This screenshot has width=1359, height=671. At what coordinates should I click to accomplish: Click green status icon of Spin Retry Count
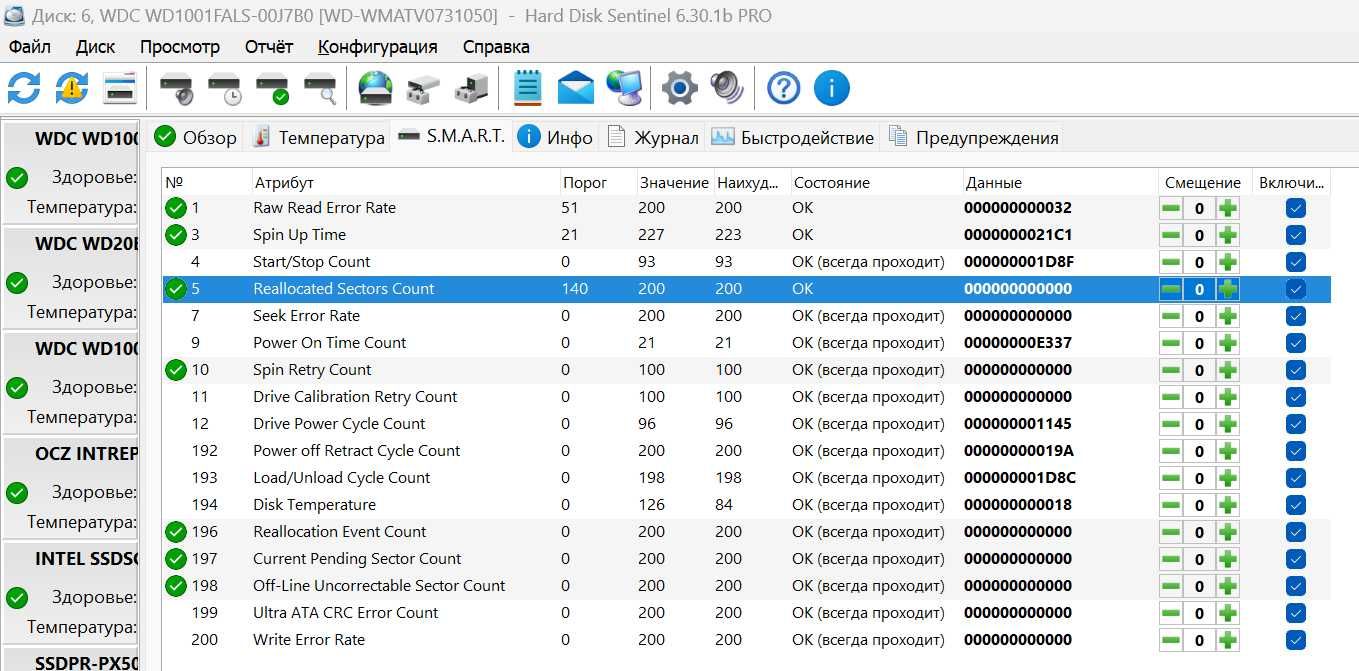click(x=176, y=370)
